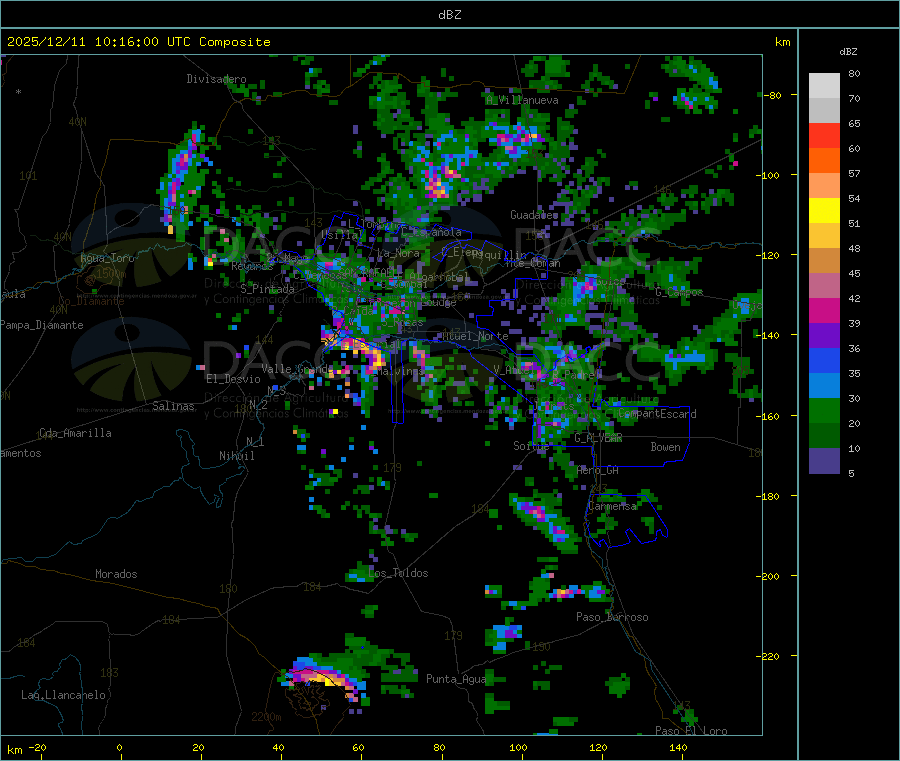Select the -160 vertical axis tick label
Screen dimensions: 900x761
770,416
